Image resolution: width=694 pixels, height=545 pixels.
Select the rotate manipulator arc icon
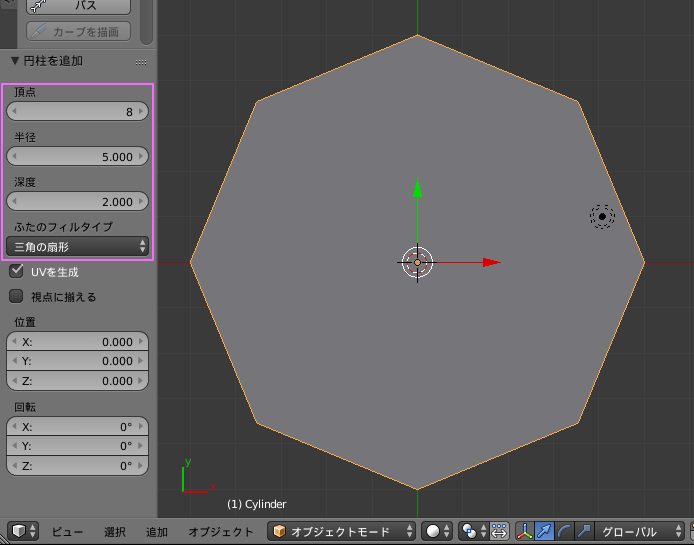(x=564, y=531)
